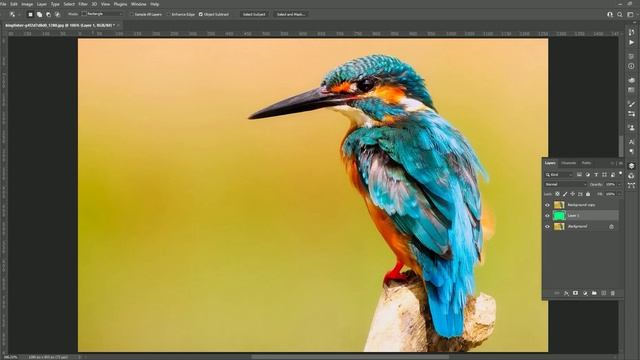
Task: Switch to the Paths tab
Action: (587, 163)
